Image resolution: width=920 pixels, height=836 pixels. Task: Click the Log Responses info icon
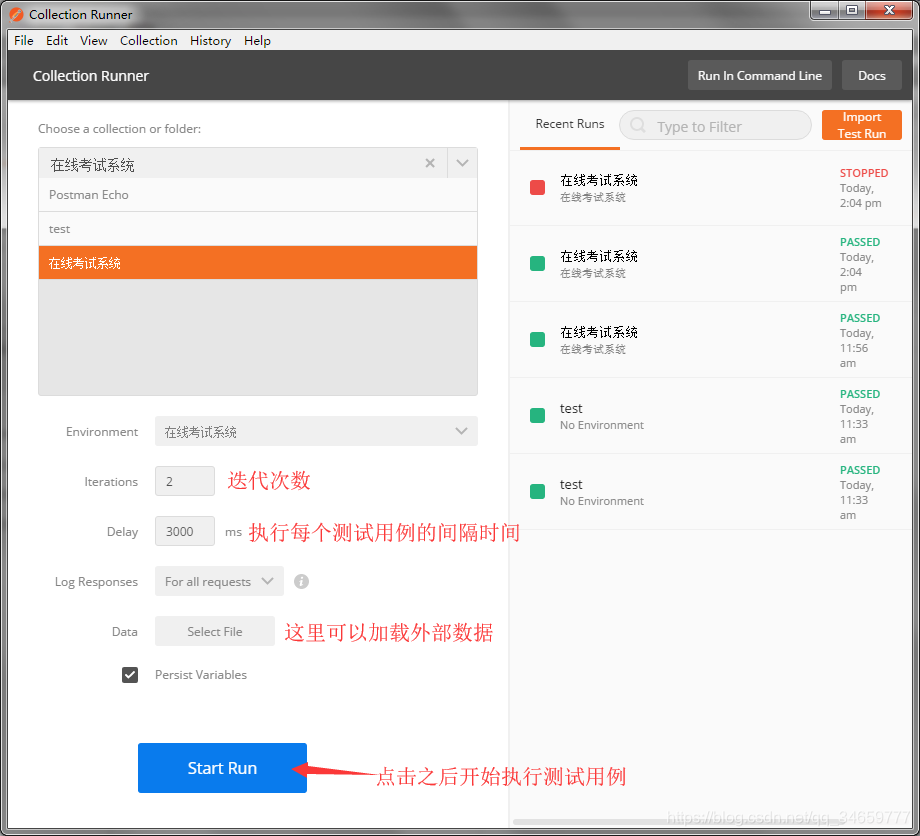302,581
